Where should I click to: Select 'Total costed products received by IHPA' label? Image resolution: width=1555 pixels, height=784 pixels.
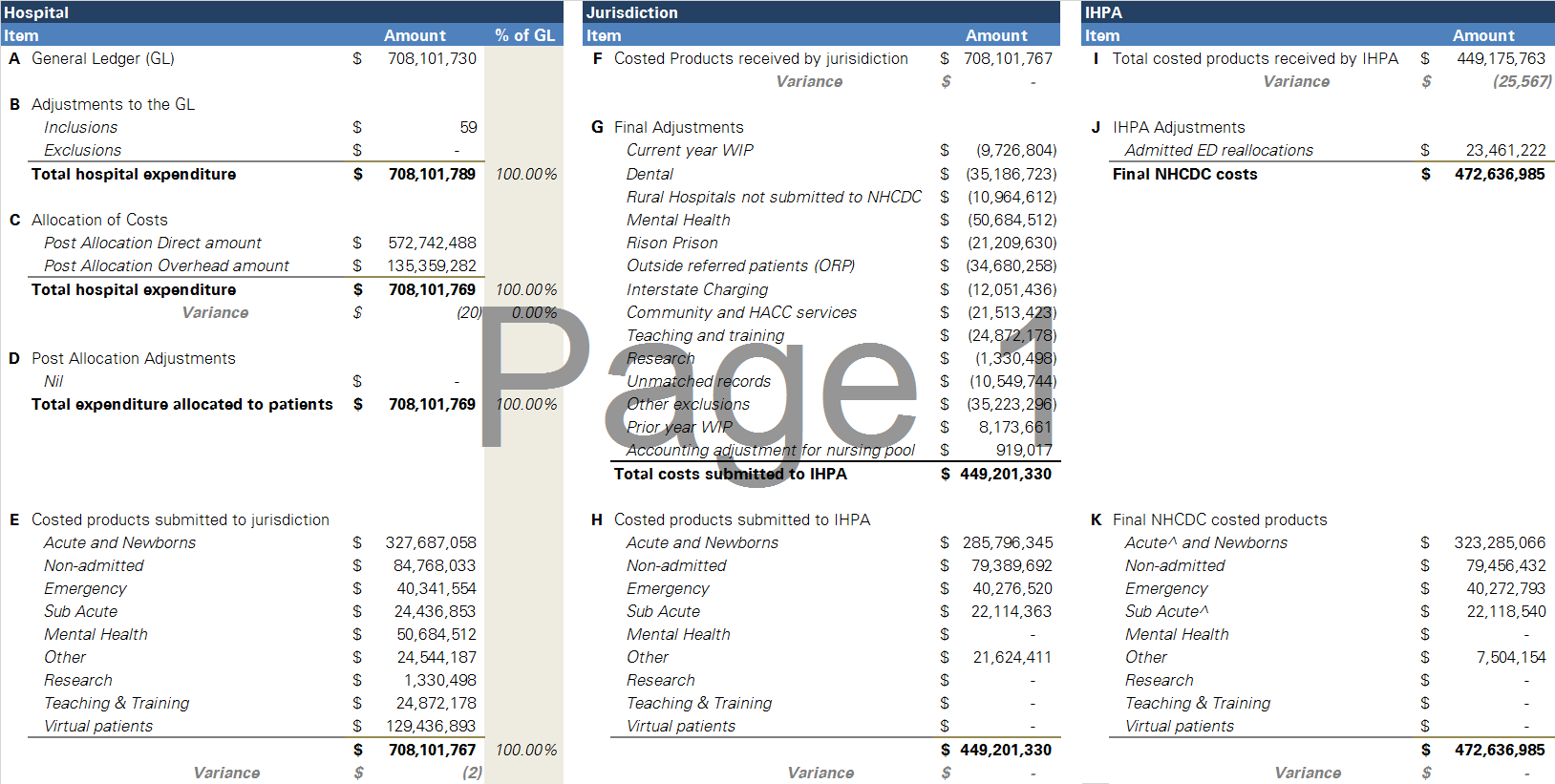(x=1255, y=58)
